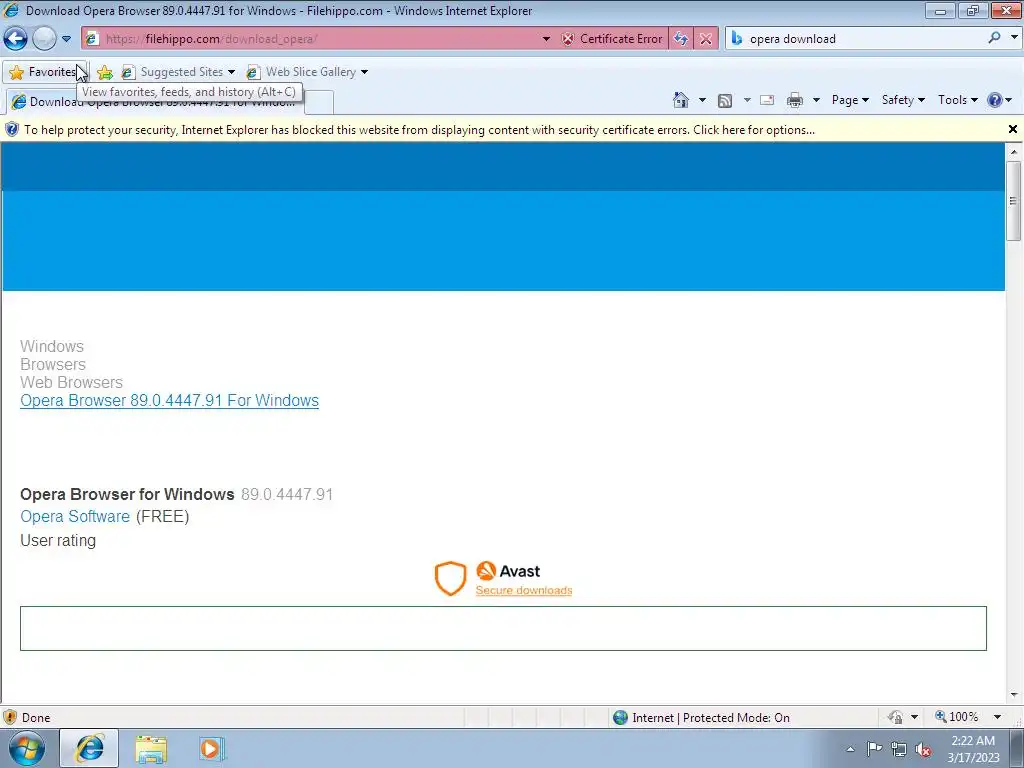
Task: Click the orange shield Avast icon
Action: [451, 578]
